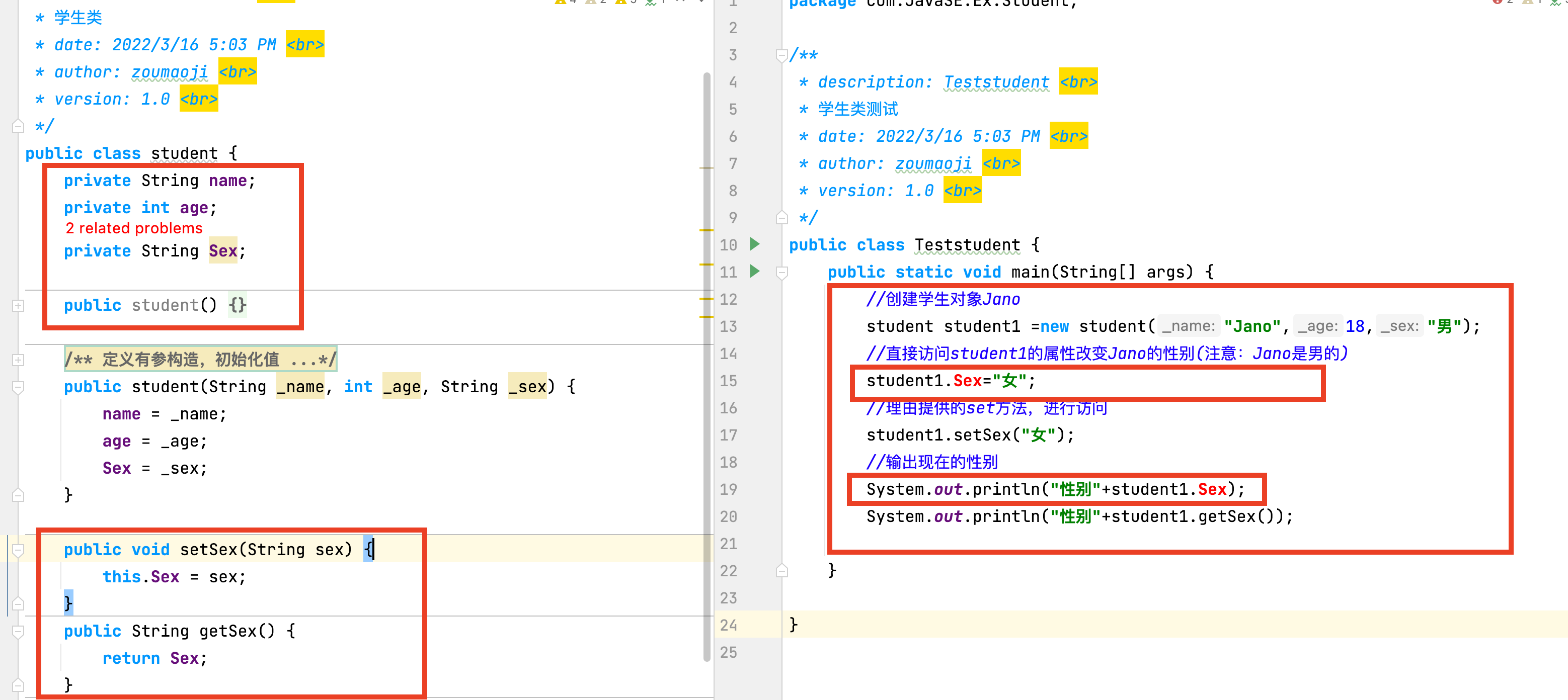Click run icon beside Teststudent class
Screen dimensions: 1568x700
coord(754,244)
